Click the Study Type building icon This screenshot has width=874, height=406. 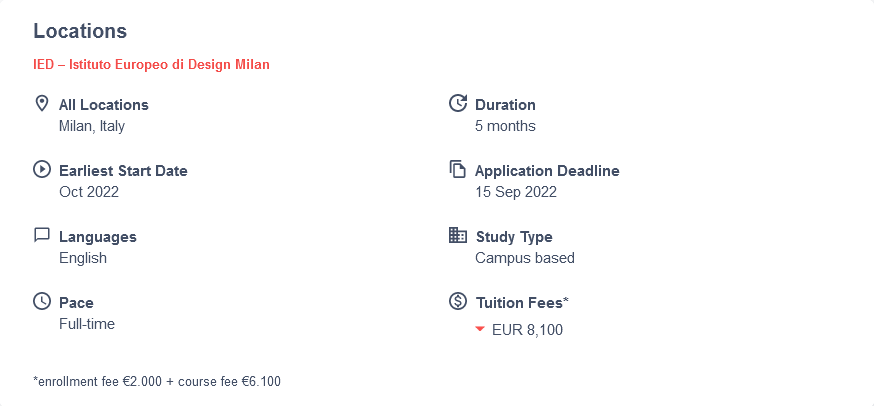pyautogui.click(x=458, y=235)
